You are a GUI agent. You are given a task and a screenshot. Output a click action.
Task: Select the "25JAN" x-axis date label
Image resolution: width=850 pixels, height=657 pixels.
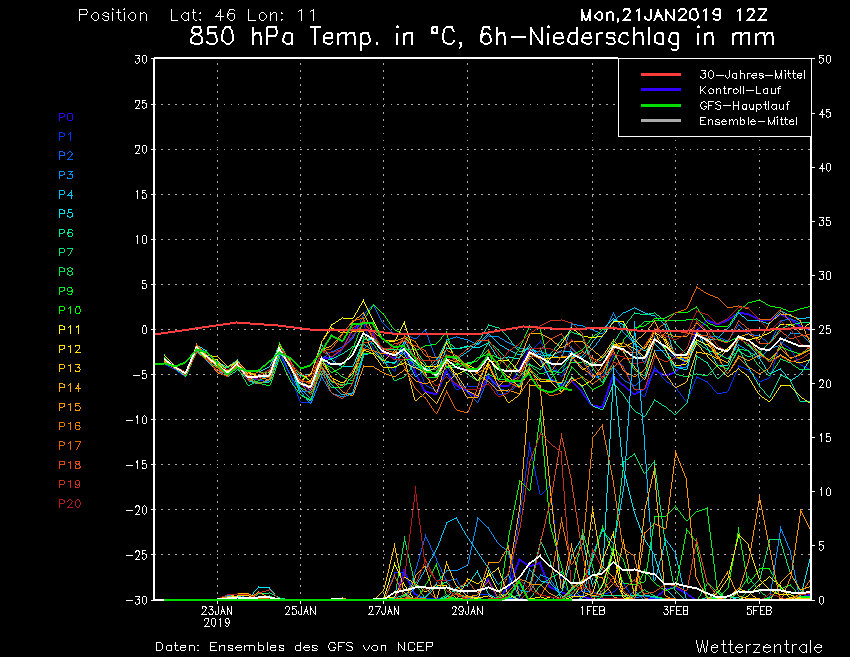click(300, 611)
